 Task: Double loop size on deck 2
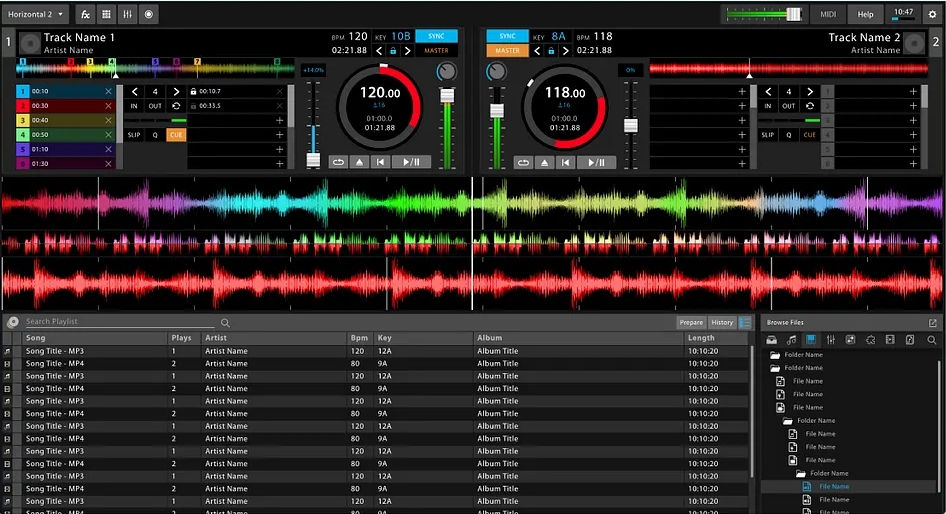(x=810, y=92)
